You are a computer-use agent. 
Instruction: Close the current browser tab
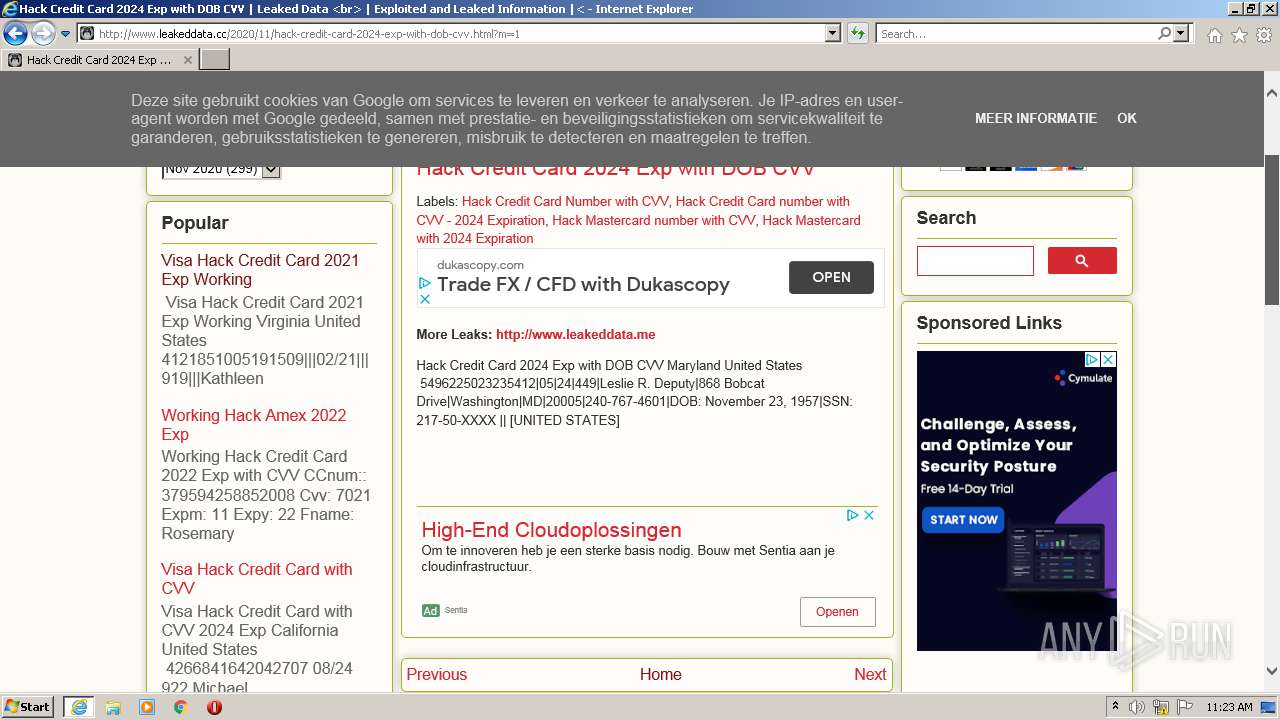188,60
